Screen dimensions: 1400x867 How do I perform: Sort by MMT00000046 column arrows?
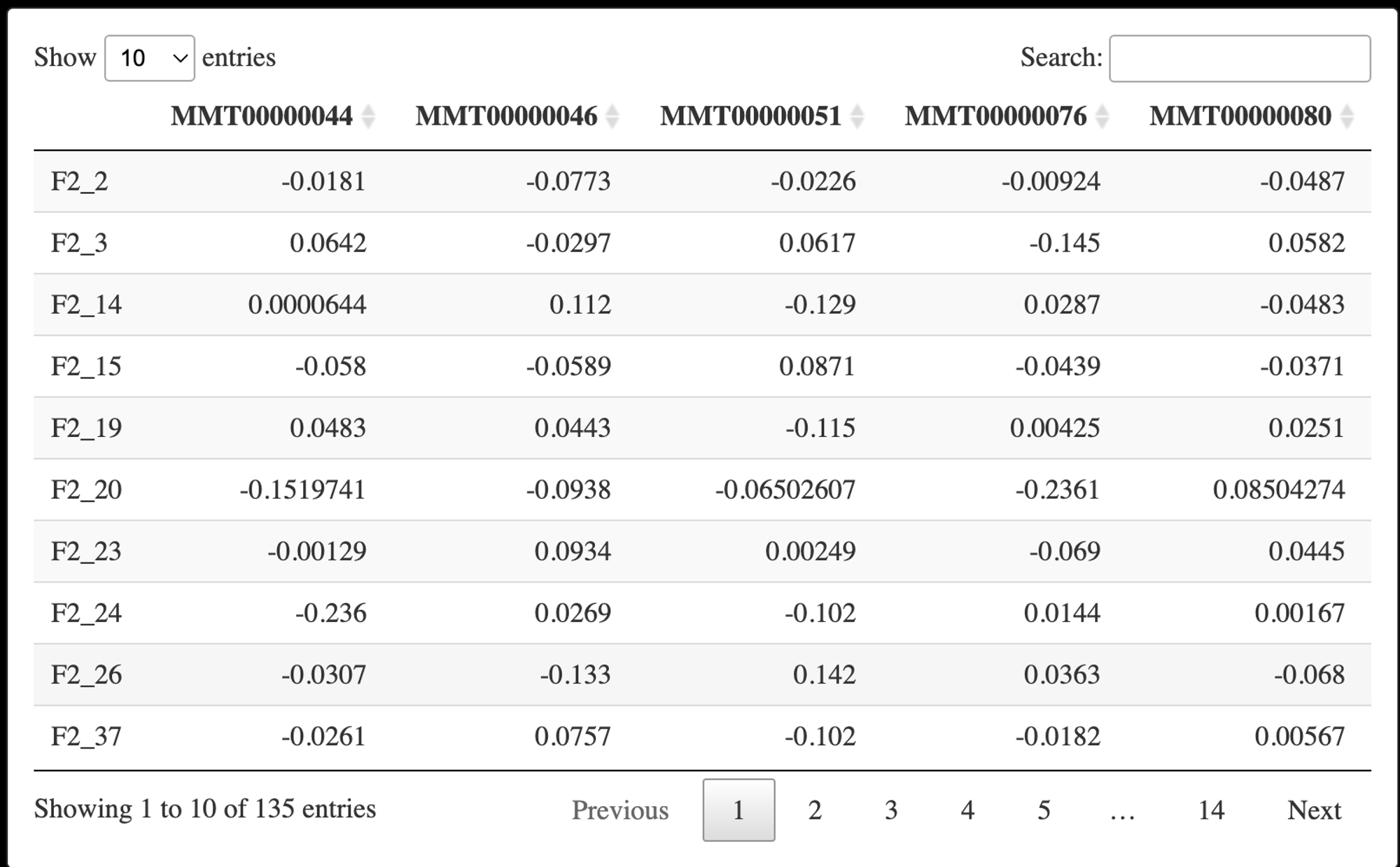click(612, 116)
